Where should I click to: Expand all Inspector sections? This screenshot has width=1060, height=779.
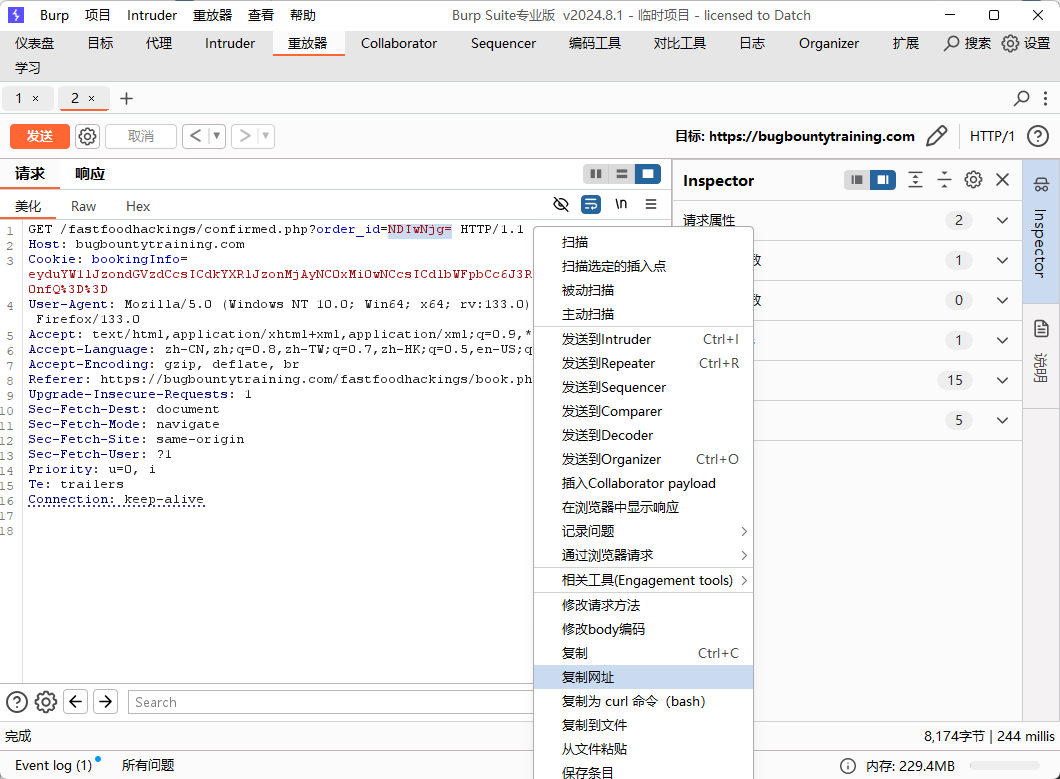pos(915,180)
